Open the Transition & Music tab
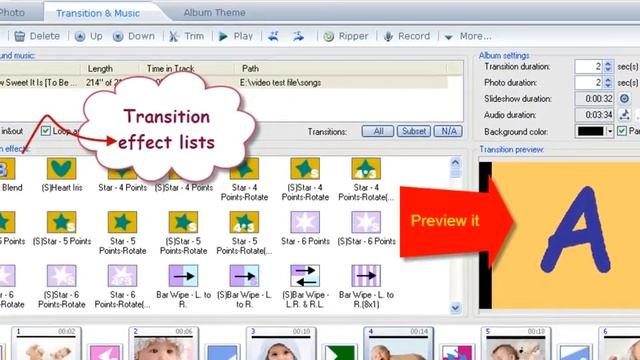The height and width of the screenshot is (360, 640). tap(98, 13)
